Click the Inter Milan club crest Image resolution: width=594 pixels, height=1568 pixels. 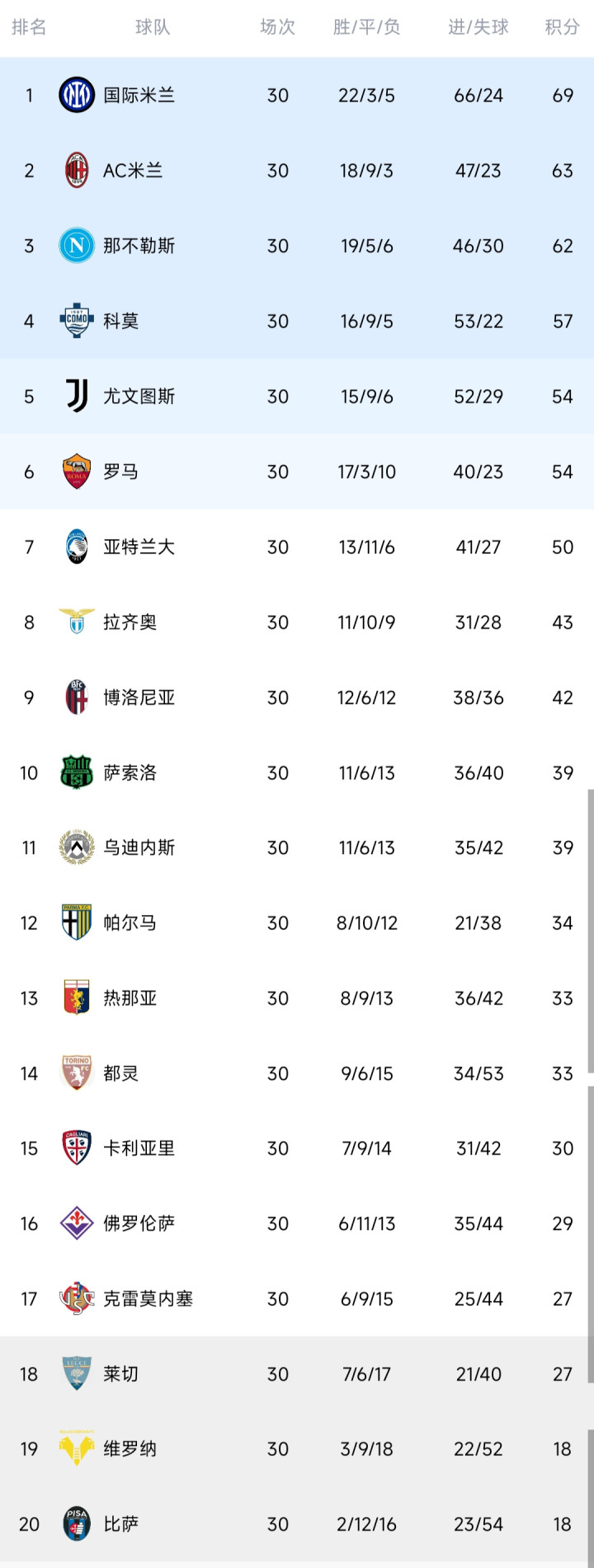[77, 95]
